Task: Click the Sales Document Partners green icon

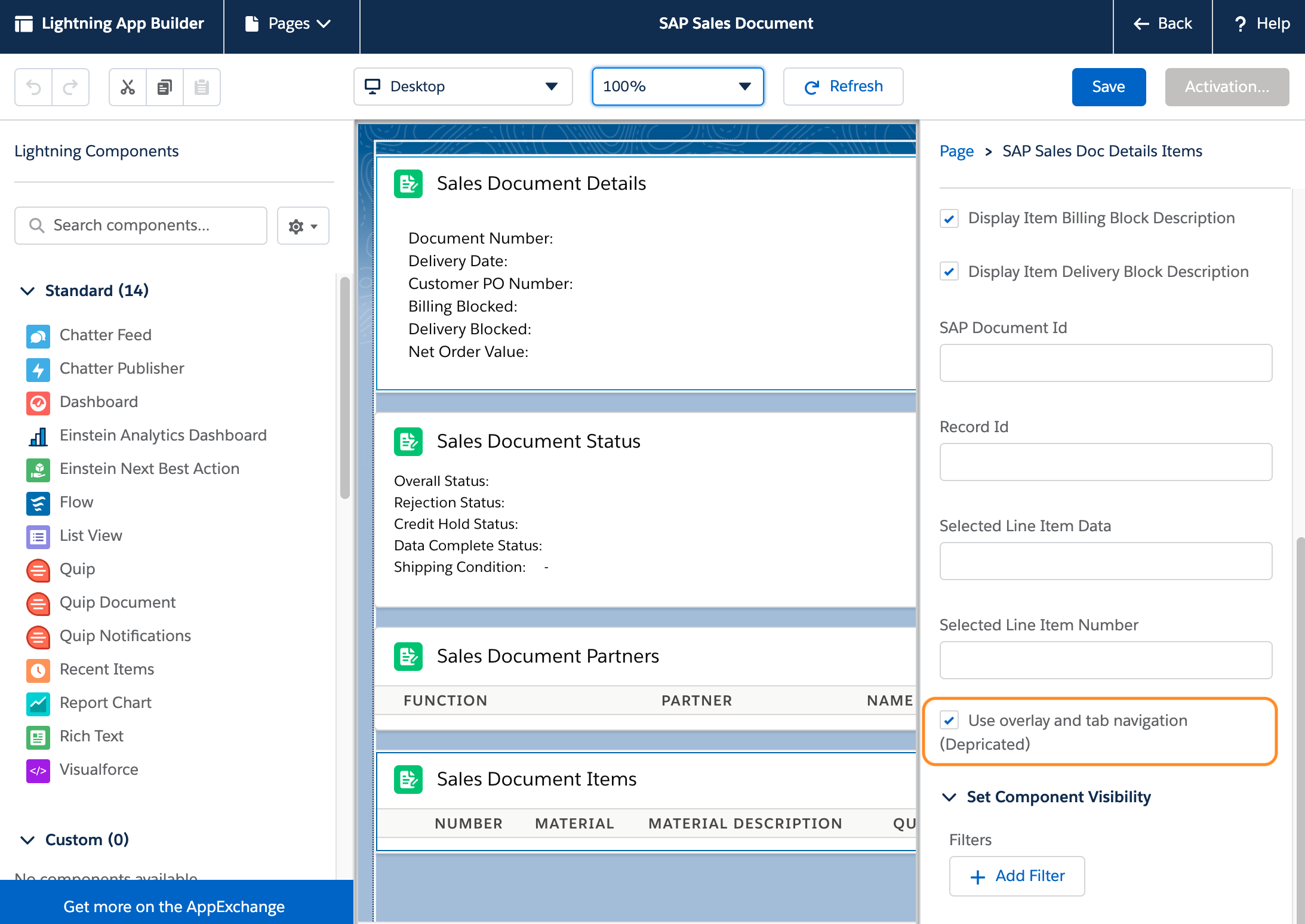Action: coord(408,657)
